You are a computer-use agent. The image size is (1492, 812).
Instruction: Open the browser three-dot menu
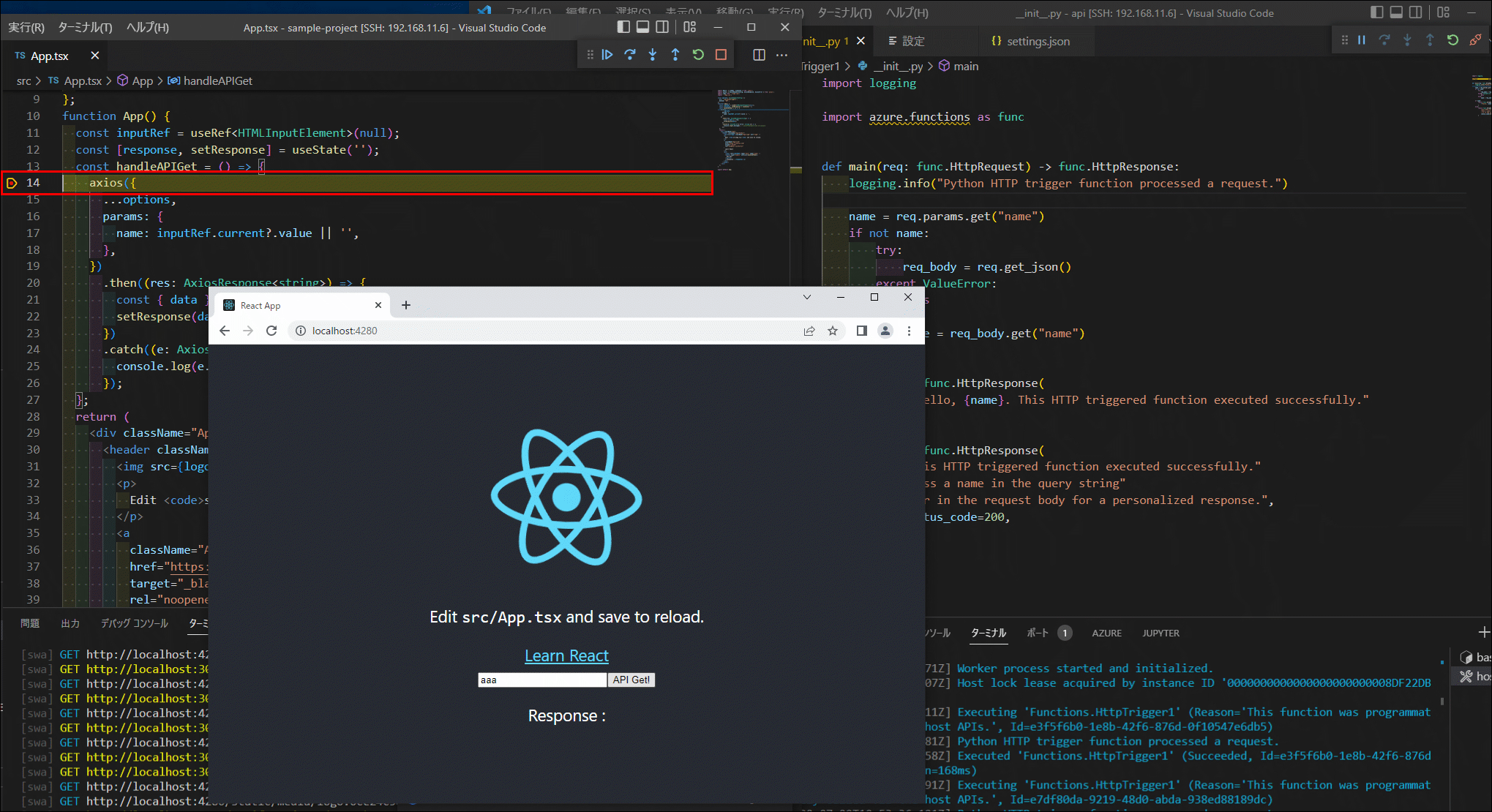click(x=909, y=331)
